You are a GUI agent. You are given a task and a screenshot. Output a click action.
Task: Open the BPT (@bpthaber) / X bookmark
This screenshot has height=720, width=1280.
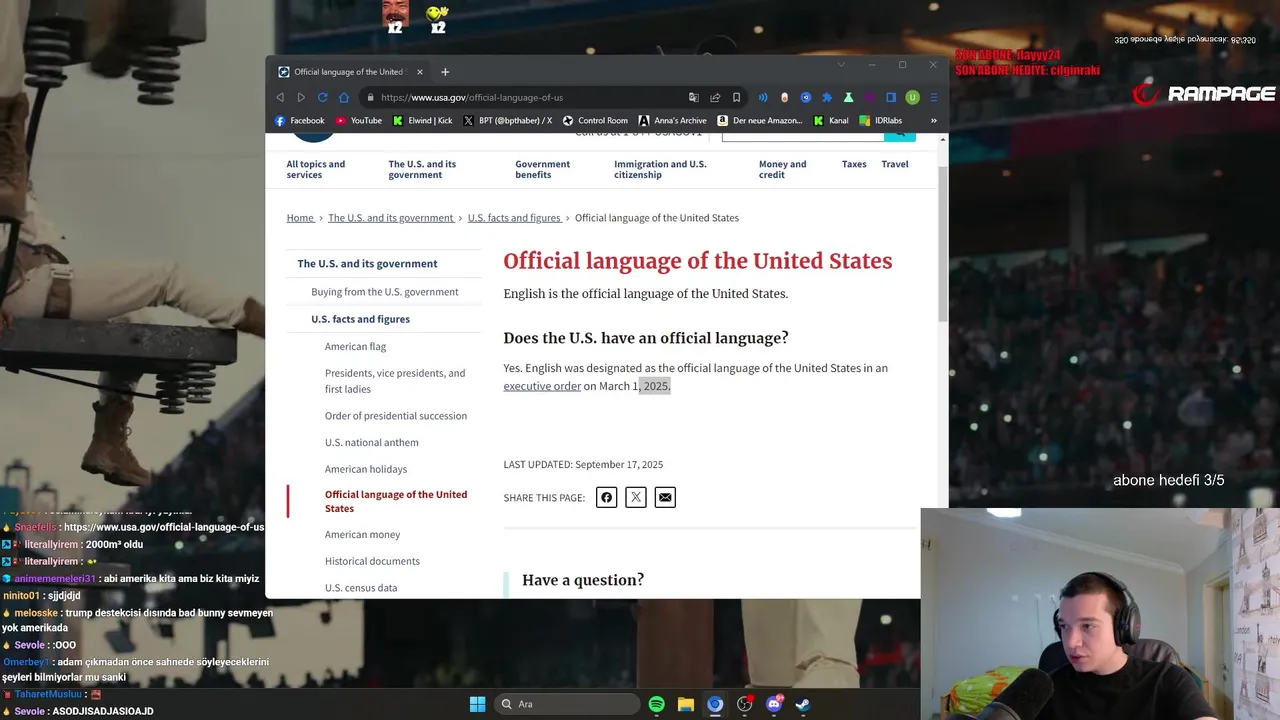[507, 120]
